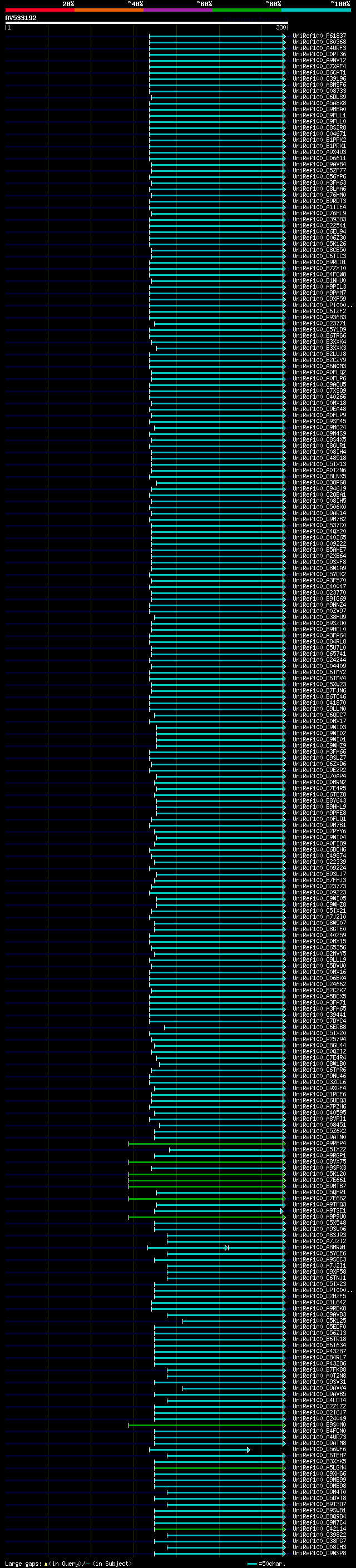Click the red ~20% identity legend segment

(40, 10)
